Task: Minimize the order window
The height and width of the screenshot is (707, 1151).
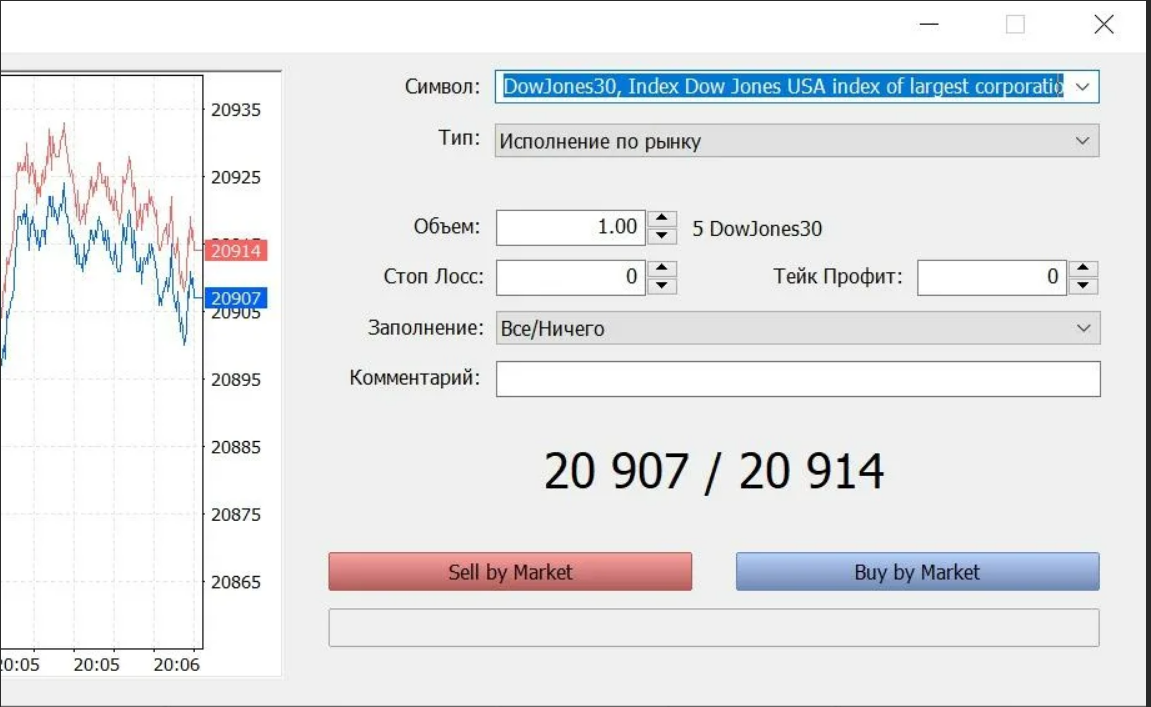Action: (929, 24)
